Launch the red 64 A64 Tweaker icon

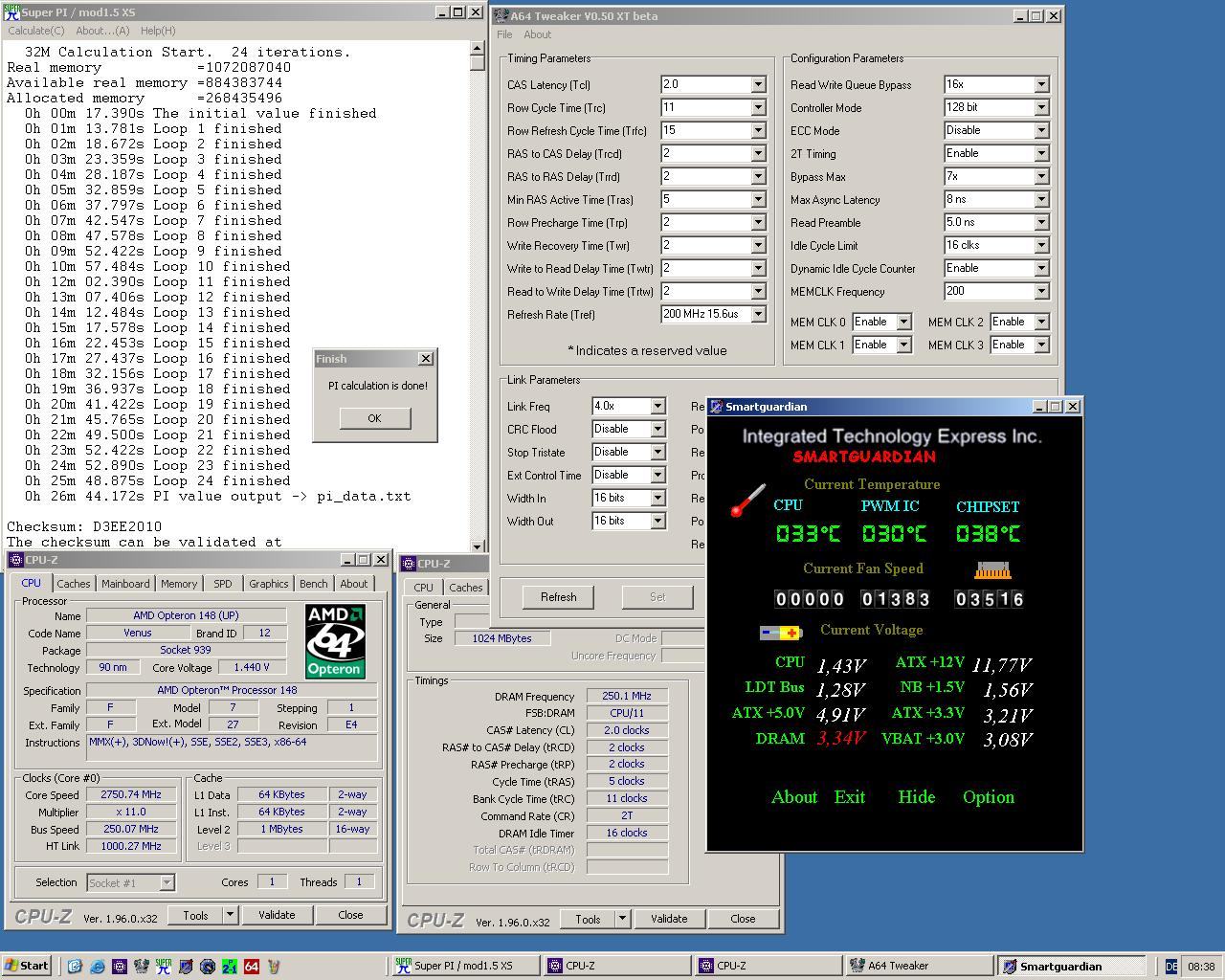pos(252,967)
